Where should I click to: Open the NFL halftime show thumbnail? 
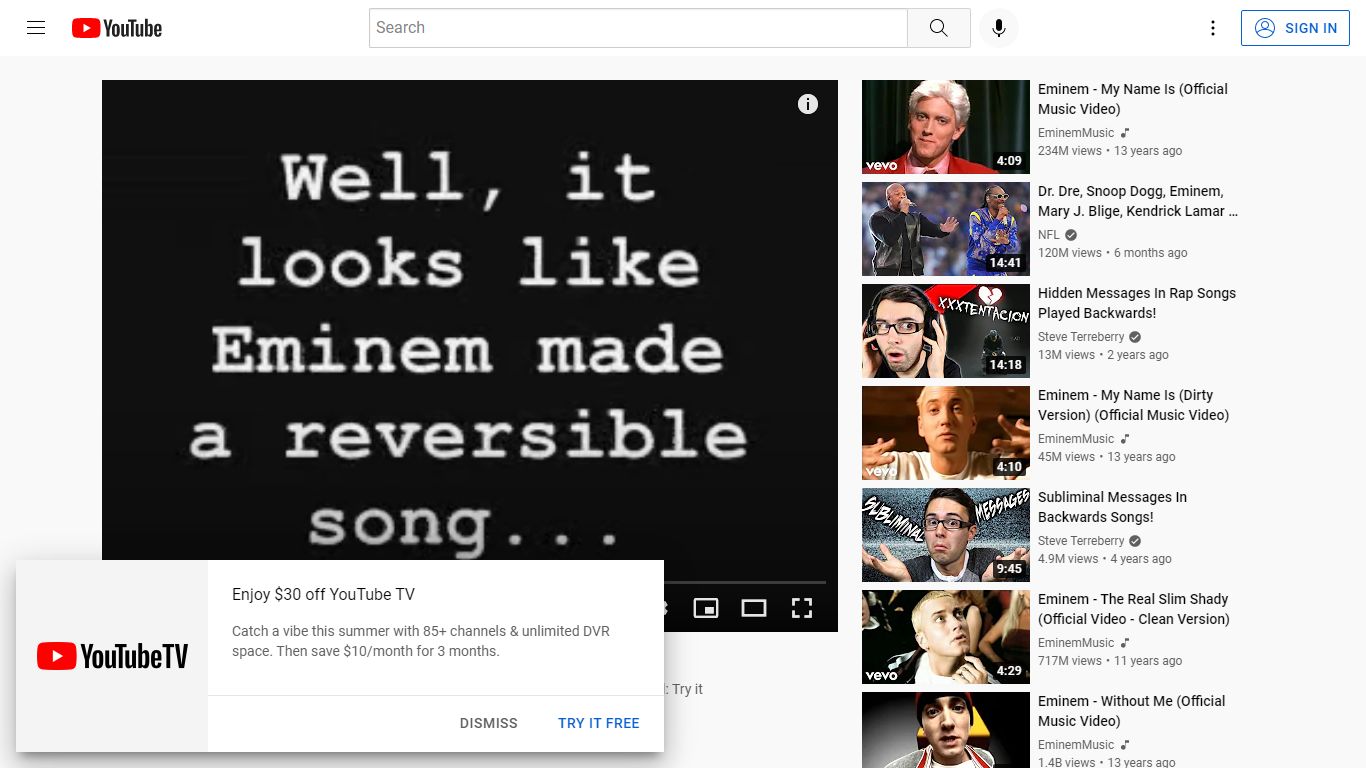click(946, 229)
